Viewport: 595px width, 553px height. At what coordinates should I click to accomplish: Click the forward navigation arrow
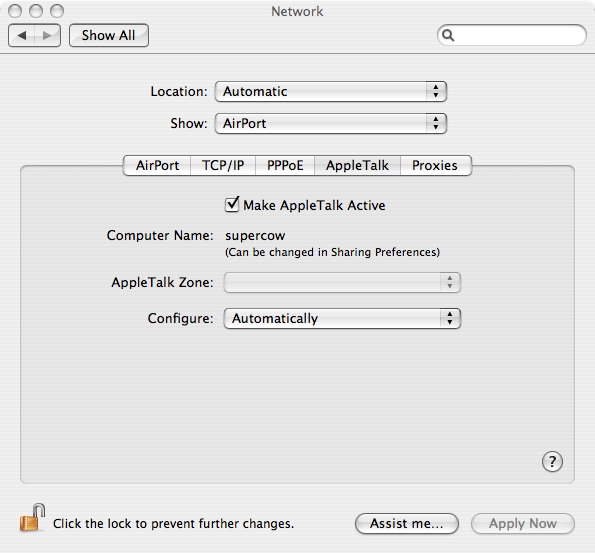coord(47,36)
